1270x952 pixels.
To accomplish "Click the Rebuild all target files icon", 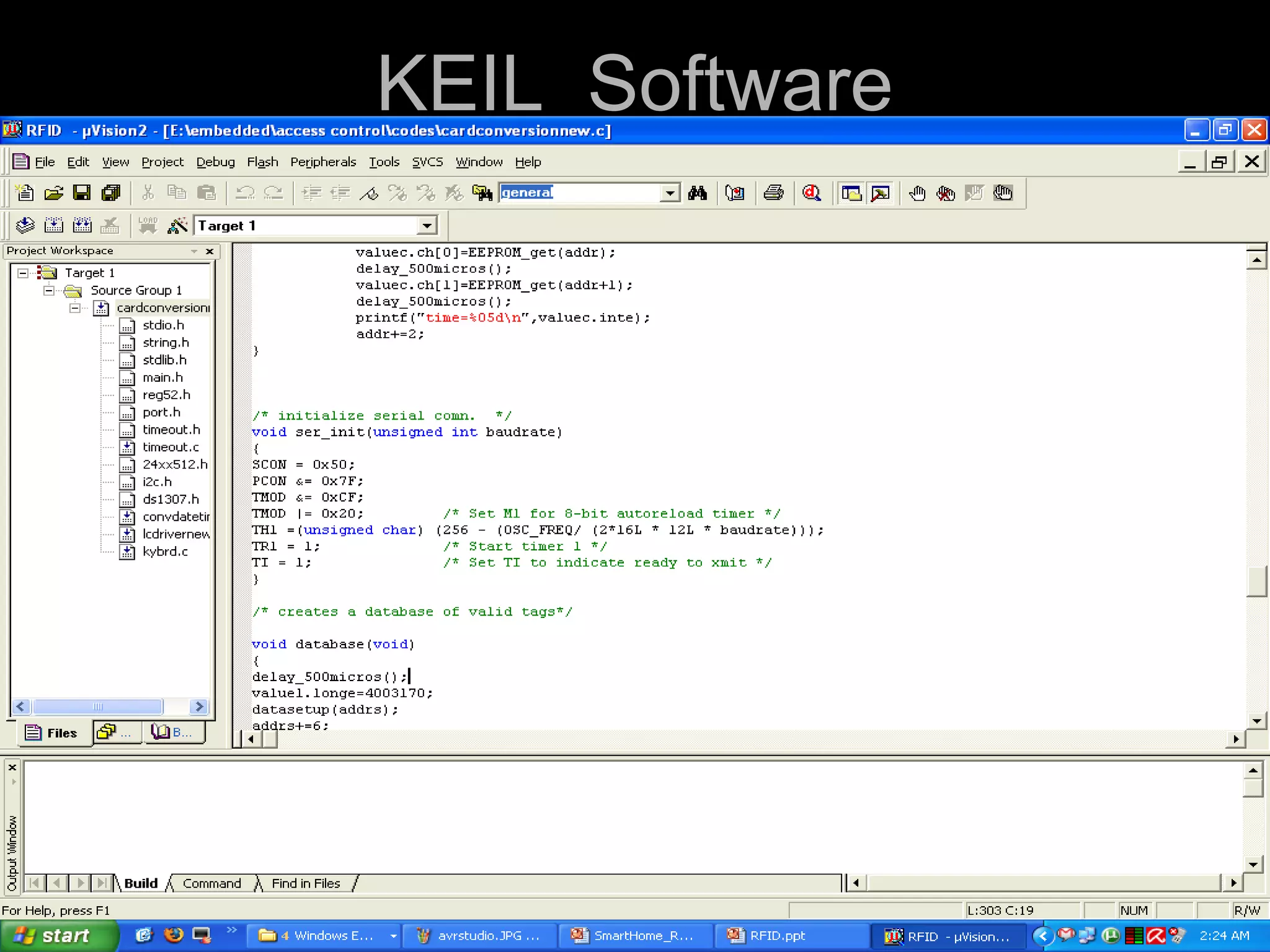I will coord(82,225).
